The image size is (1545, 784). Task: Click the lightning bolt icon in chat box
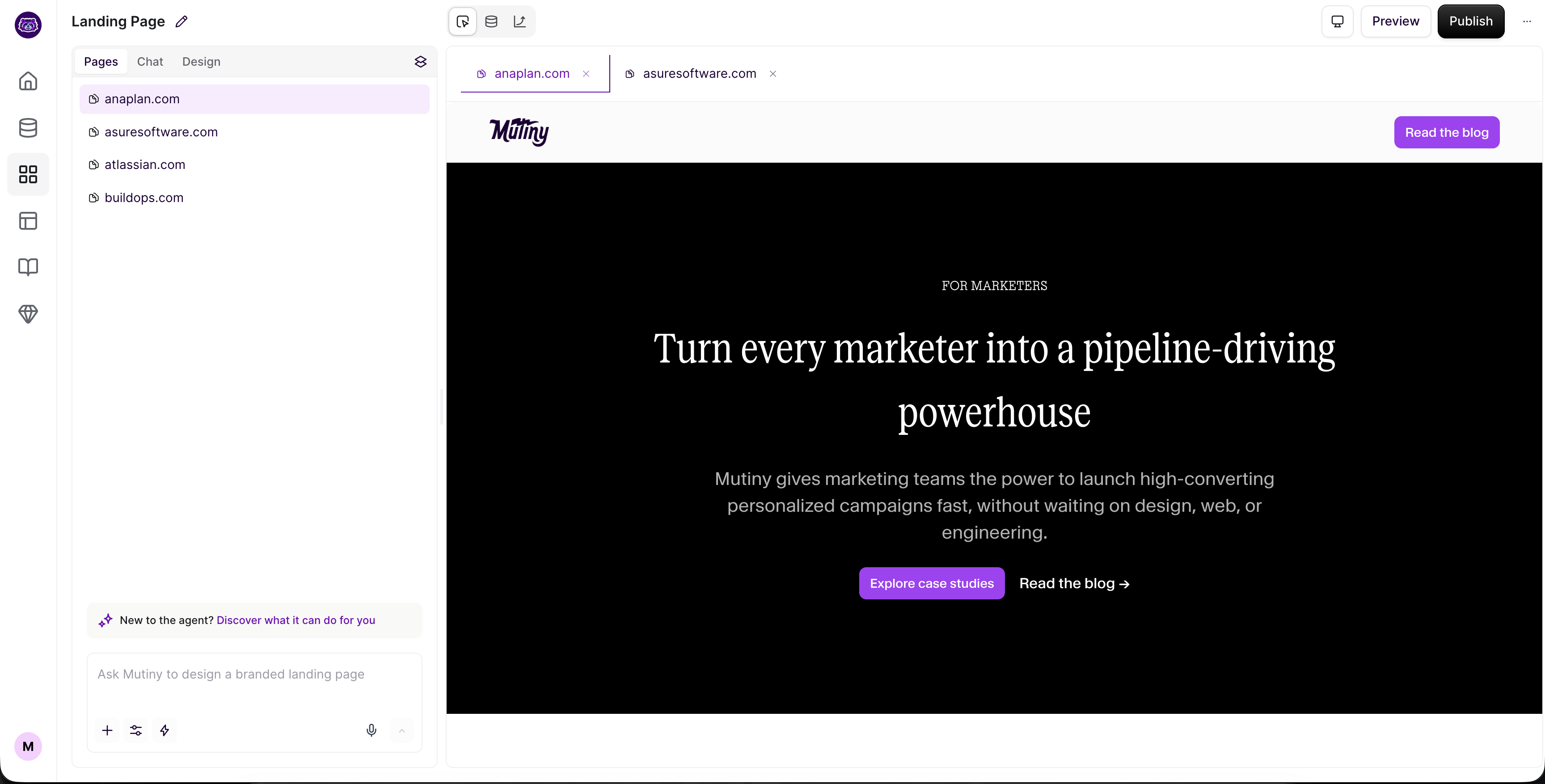coord(165,730)
